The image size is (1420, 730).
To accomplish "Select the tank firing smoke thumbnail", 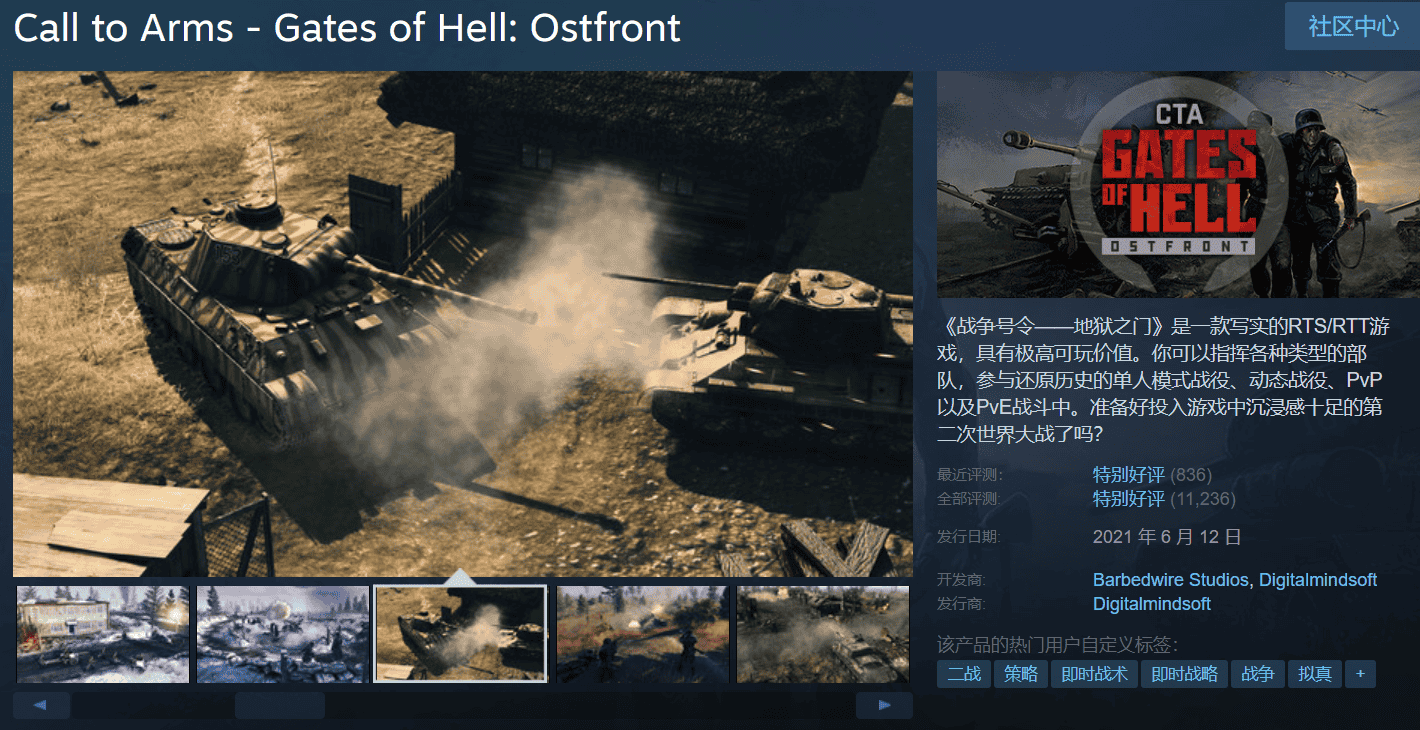I will [461, 634].
